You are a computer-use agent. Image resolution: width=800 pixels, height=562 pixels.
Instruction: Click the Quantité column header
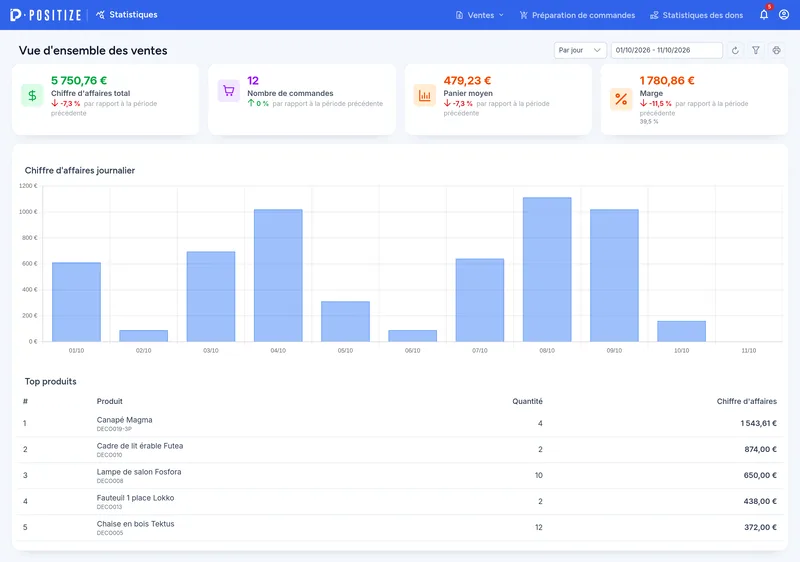tap(528, 401)
